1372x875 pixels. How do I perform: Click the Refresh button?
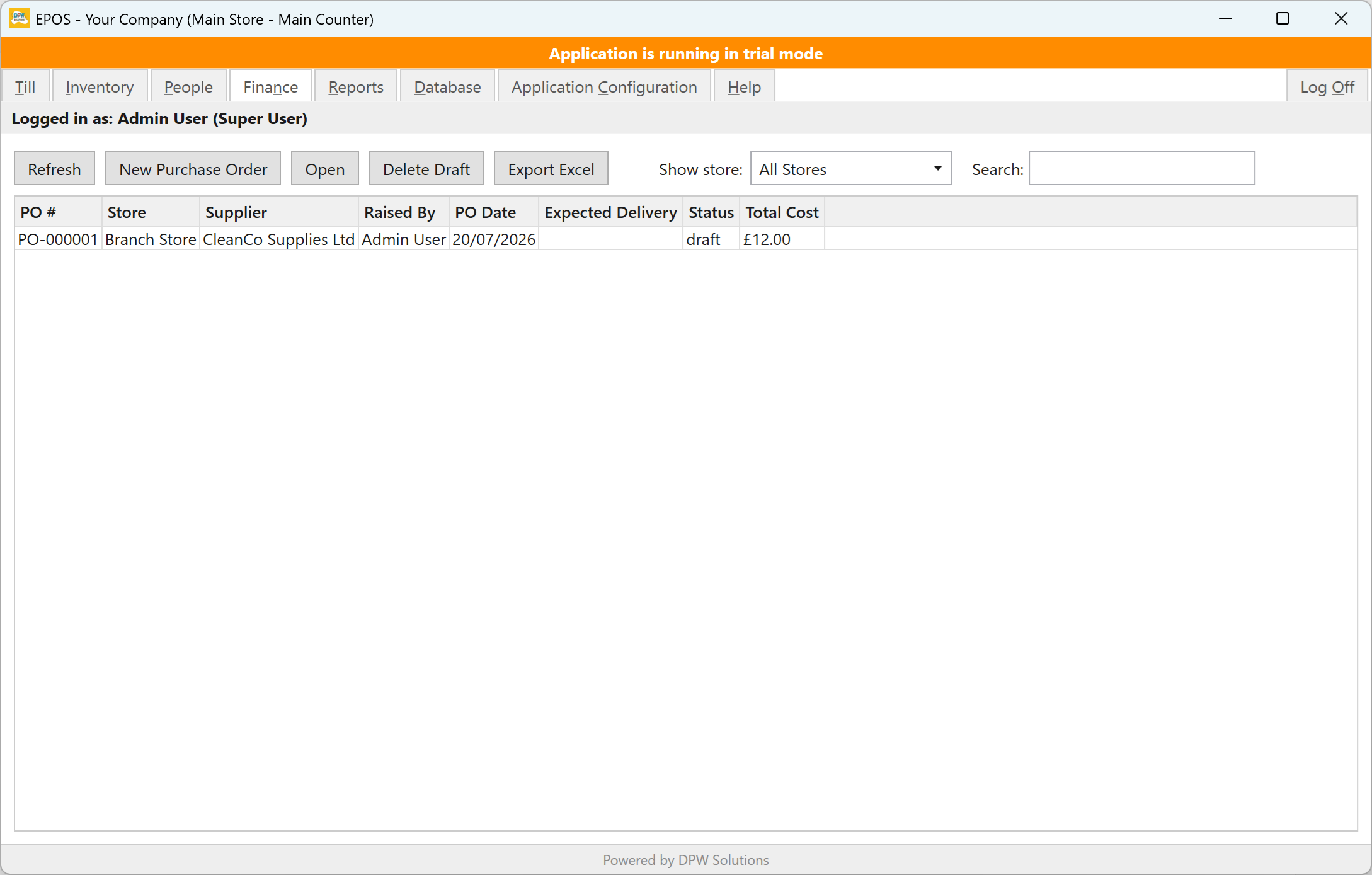click(54, 168)
